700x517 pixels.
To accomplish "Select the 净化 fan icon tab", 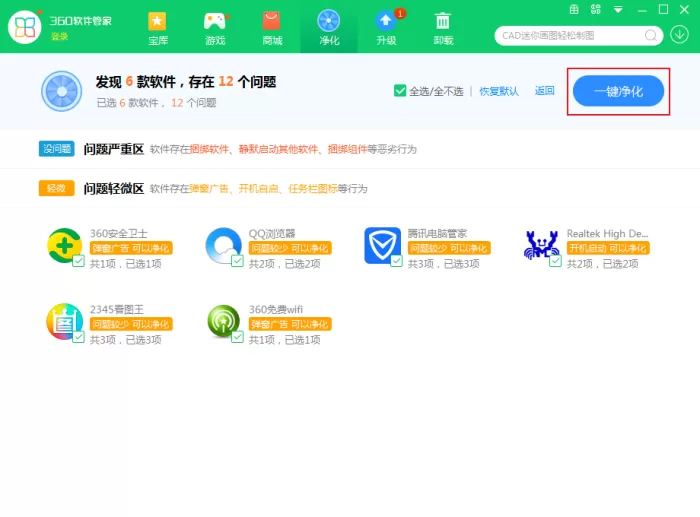I will (329, 29).
